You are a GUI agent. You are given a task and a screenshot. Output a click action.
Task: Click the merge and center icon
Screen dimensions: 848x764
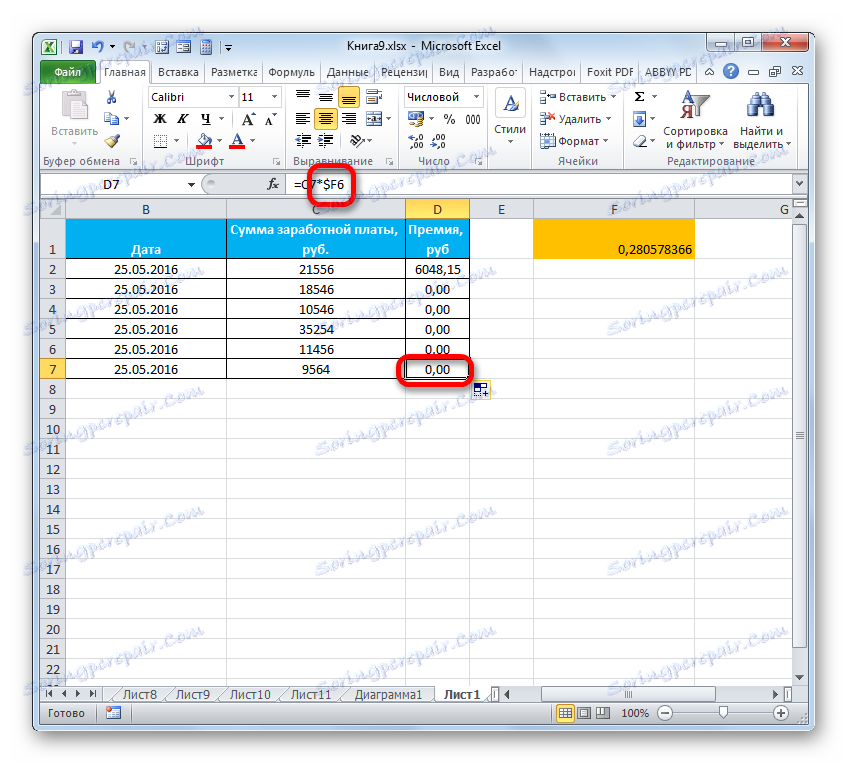click(374, 118)
